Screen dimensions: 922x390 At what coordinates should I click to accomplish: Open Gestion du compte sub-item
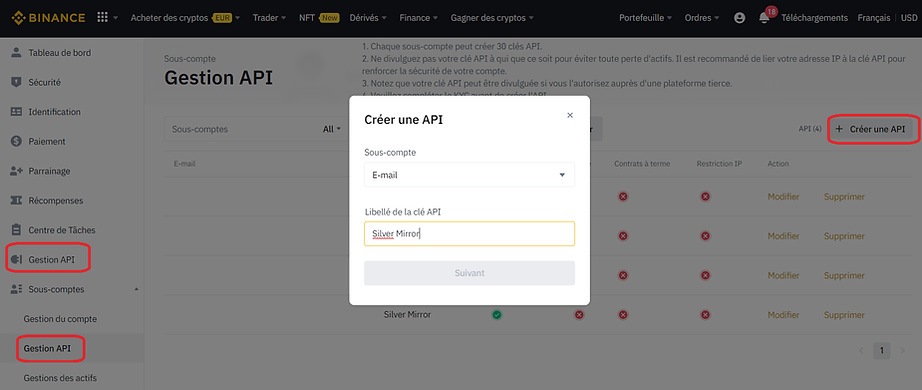pyautogui.click(x=60, y=319)
